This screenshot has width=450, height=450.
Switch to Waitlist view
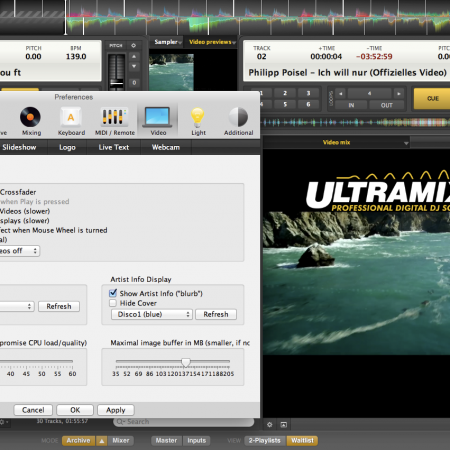point(302,441)
